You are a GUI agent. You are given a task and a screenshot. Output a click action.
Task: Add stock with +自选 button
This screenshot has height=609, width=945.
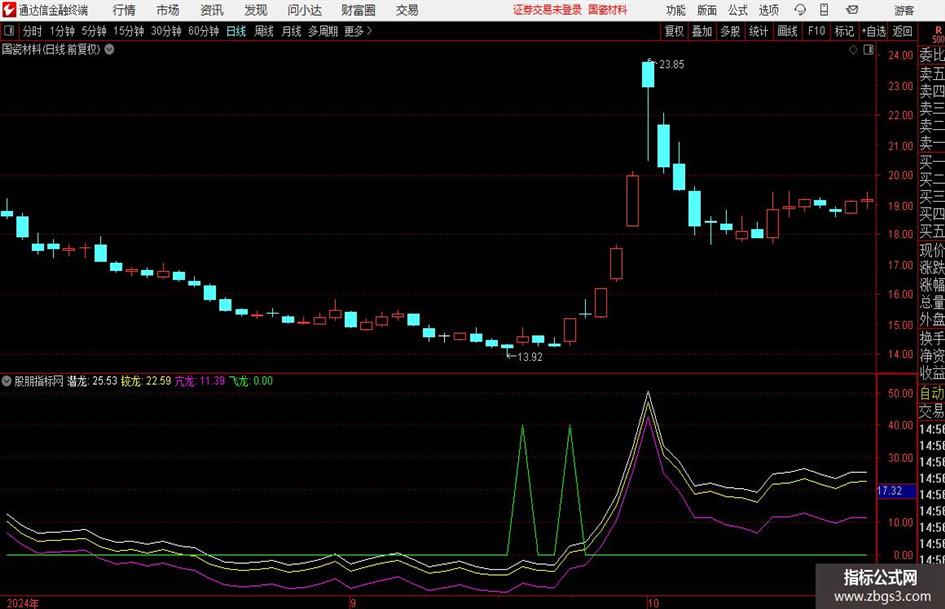tap(874, 31)
